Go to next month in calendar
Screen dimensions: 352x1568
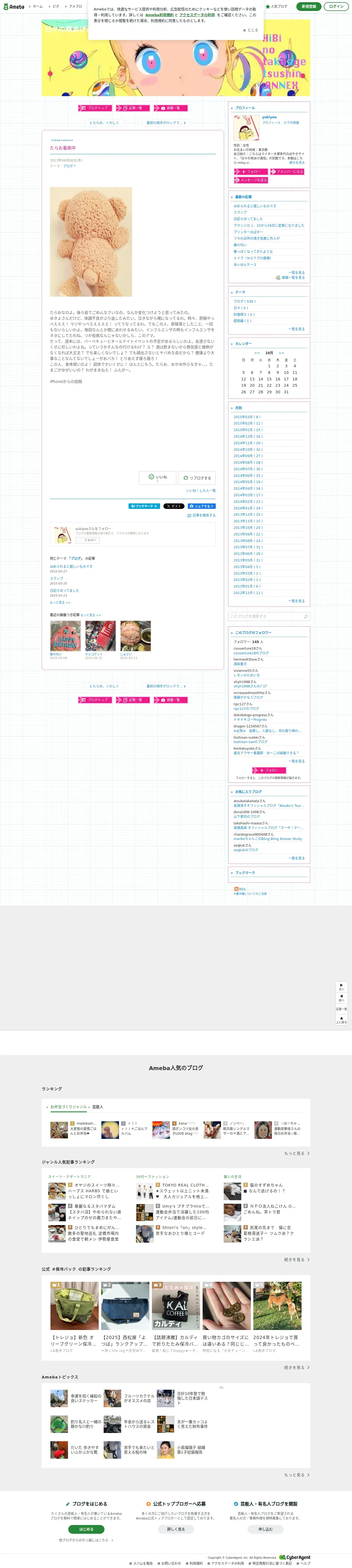[281, 352]
